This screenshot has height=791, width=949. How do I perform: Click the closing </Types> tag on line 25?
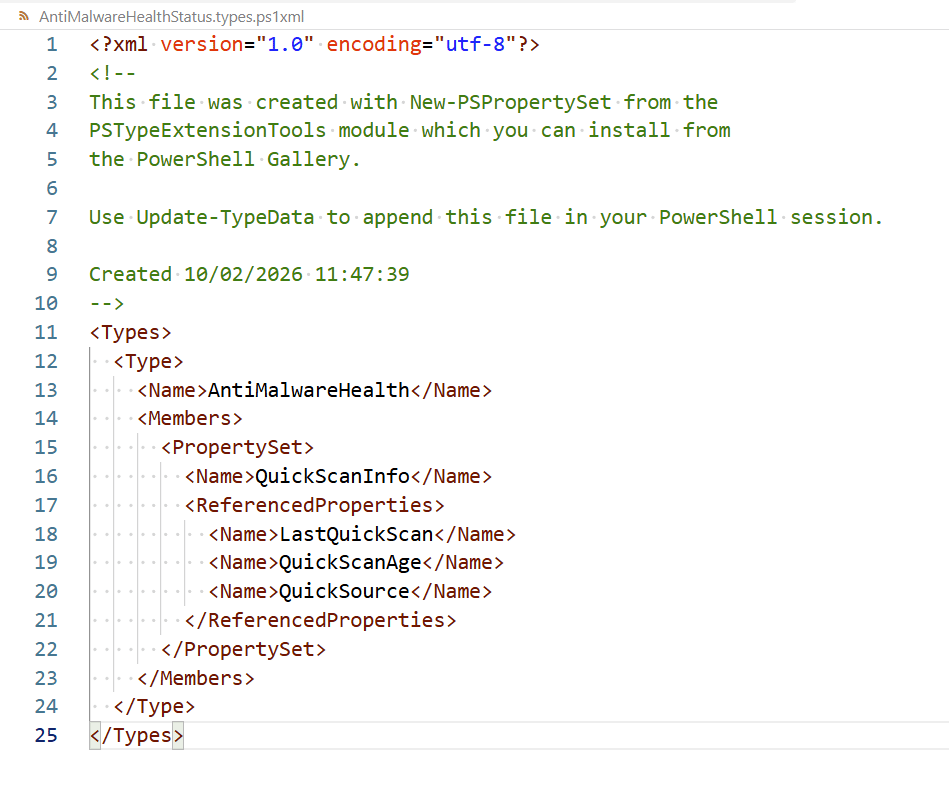[136, 736]
